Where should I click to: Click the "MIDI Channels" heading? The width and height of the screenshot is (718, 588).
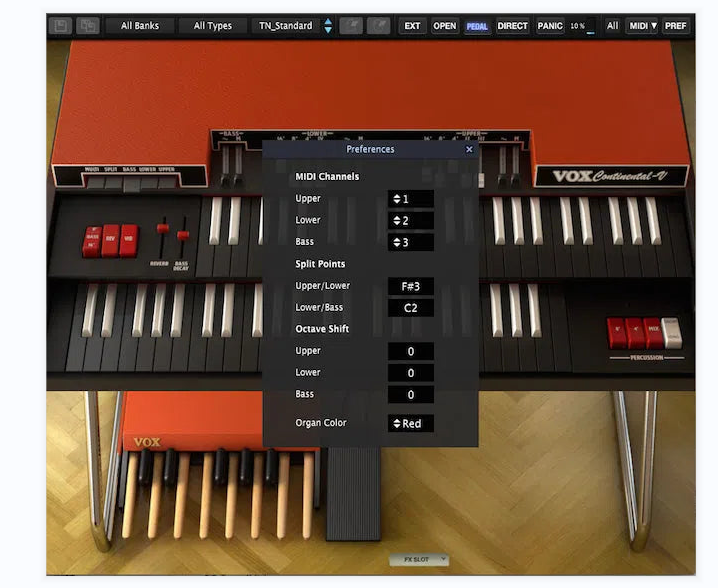[327, 177]
